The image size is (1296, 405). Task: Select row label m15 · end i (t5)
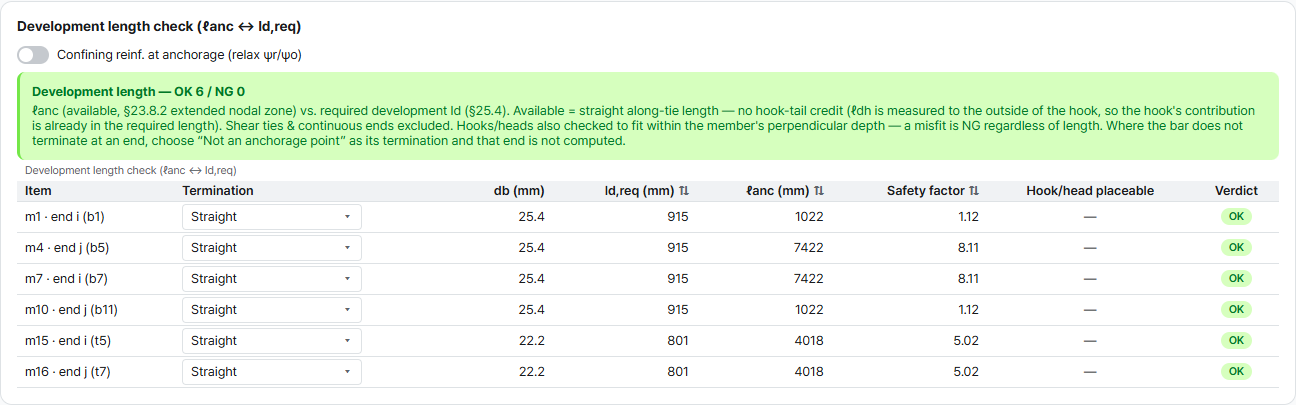[68, 341]
